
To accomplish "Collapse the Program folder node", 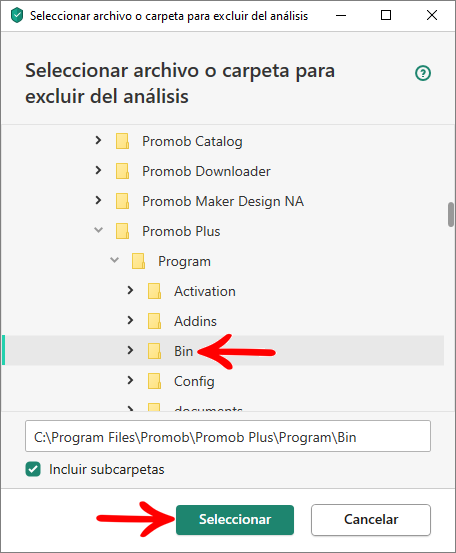I will pyautogui.click(x=114, y=260).
